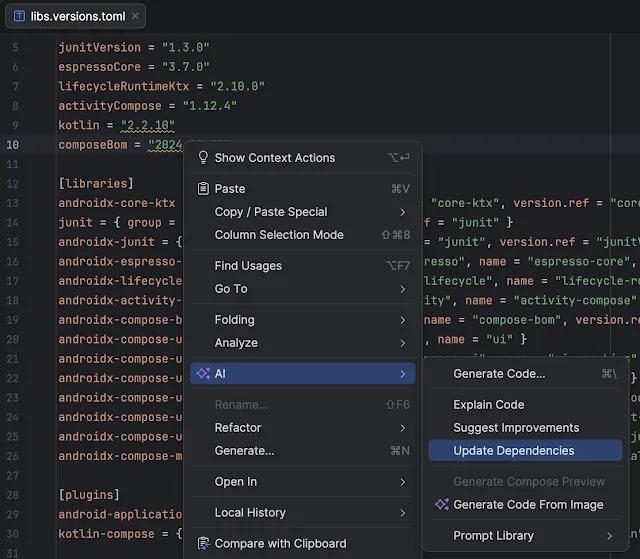Image resolution: width=640 pixels, height=559 pixels.
Task: Click the clipboard Paste icon
Action: [x=203, y=189]
